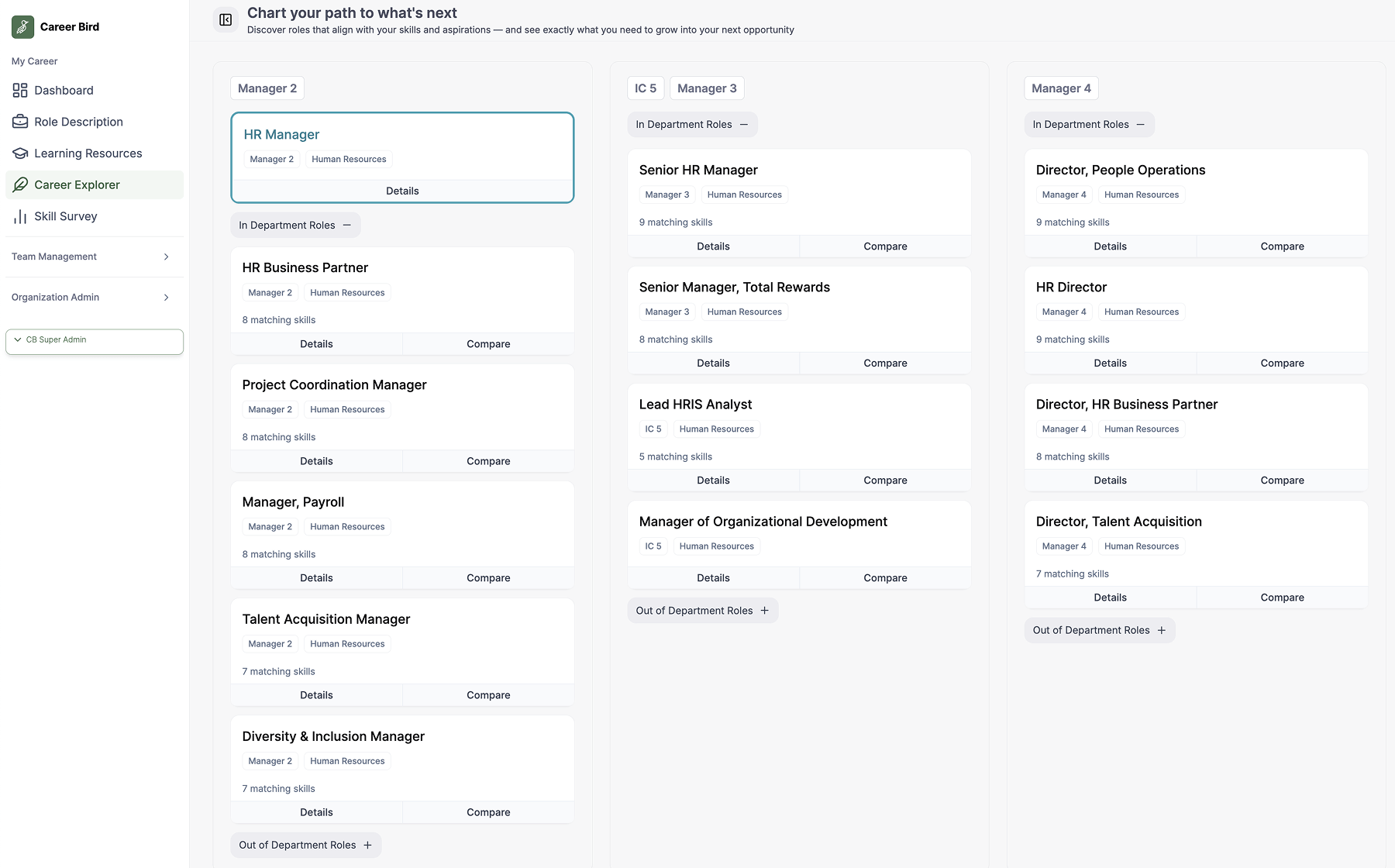Select Career Explorer in the sidebar menu
The height and width of the screenshot is (868, 1395).
coord(76,184)
